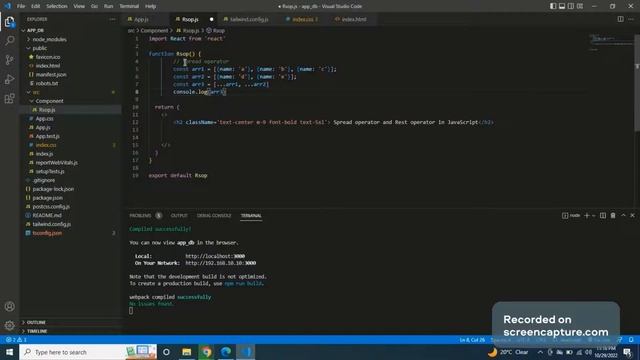Switch to the index.css editor tab
This screenshot has height=360, width=640.
(x=302, y=19)
